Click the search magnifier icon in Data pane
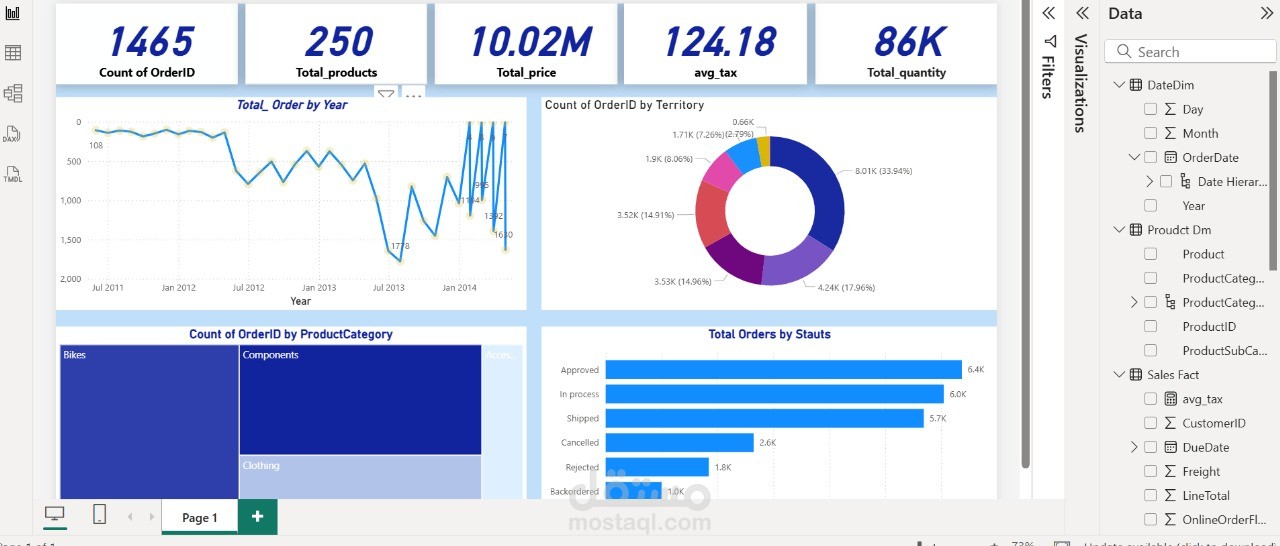Viewport: 1280px width, 546px height. 1123,52
